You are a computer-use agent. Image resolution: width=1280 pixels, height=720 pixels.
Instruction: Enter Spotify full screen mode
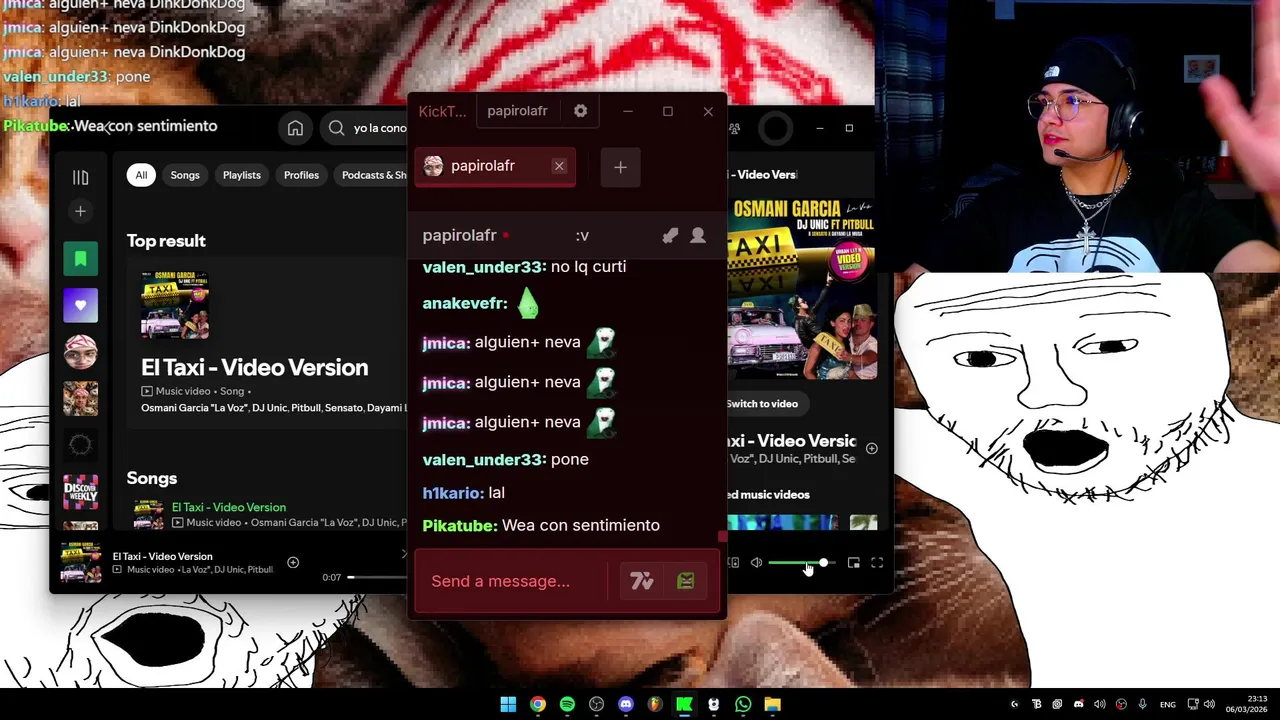pos(877,563)
